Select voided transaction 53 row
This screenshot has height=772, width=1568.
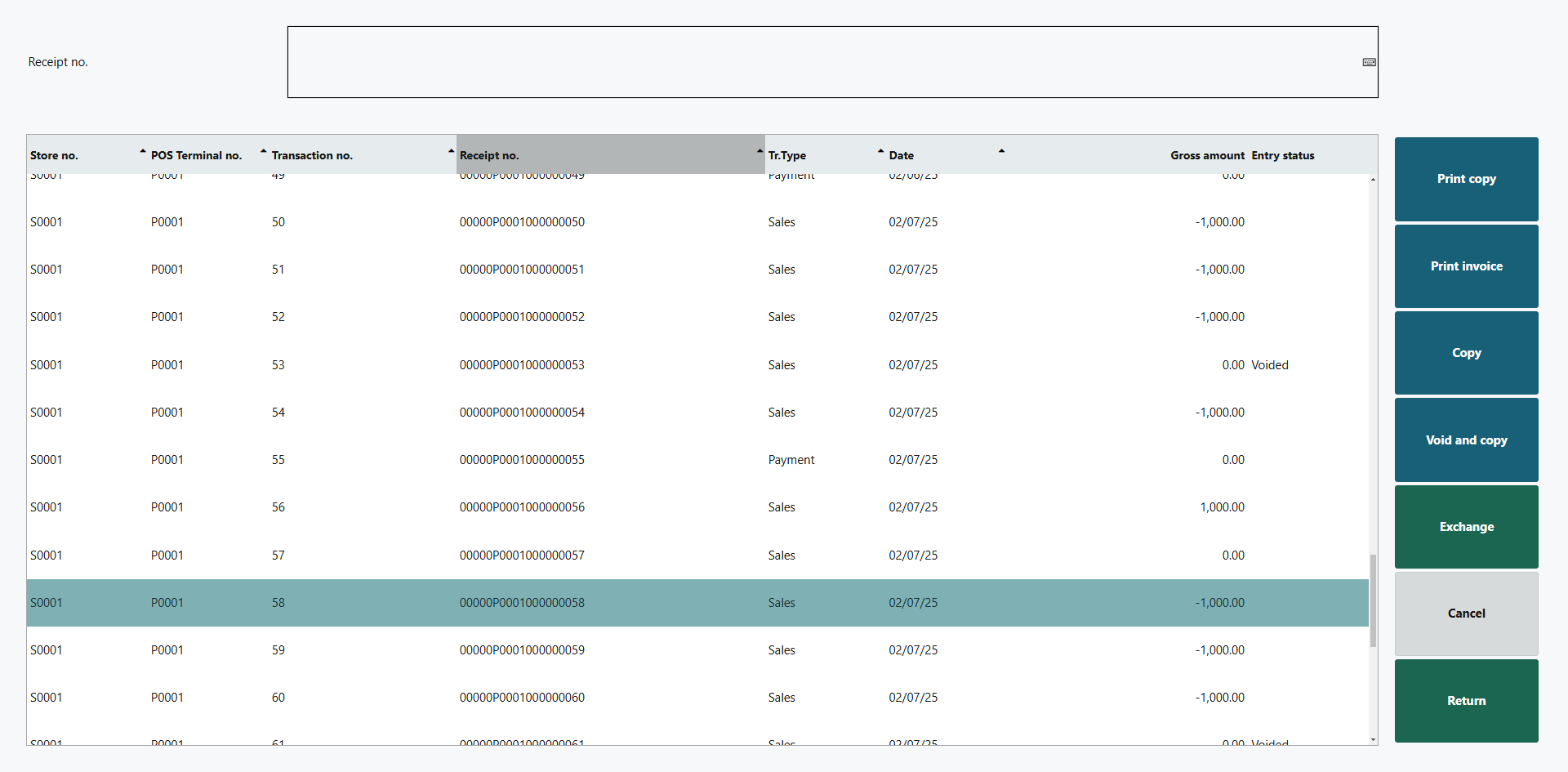click(x=523, y=365)
